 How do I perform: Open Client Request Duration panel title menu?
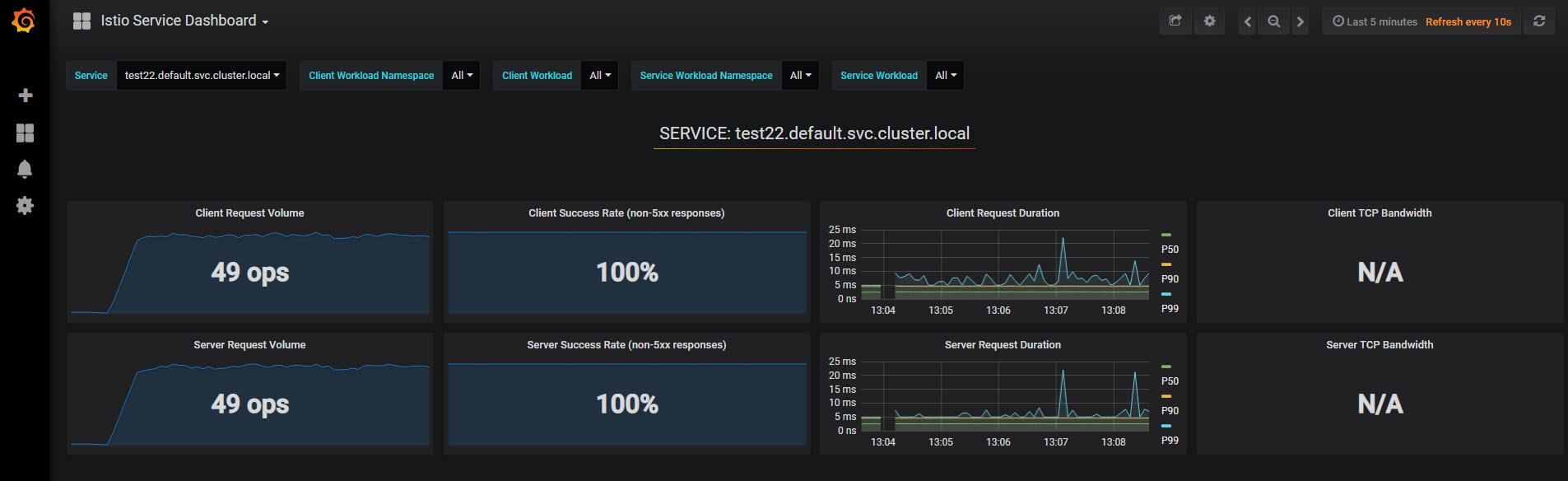pos(1003,212)
